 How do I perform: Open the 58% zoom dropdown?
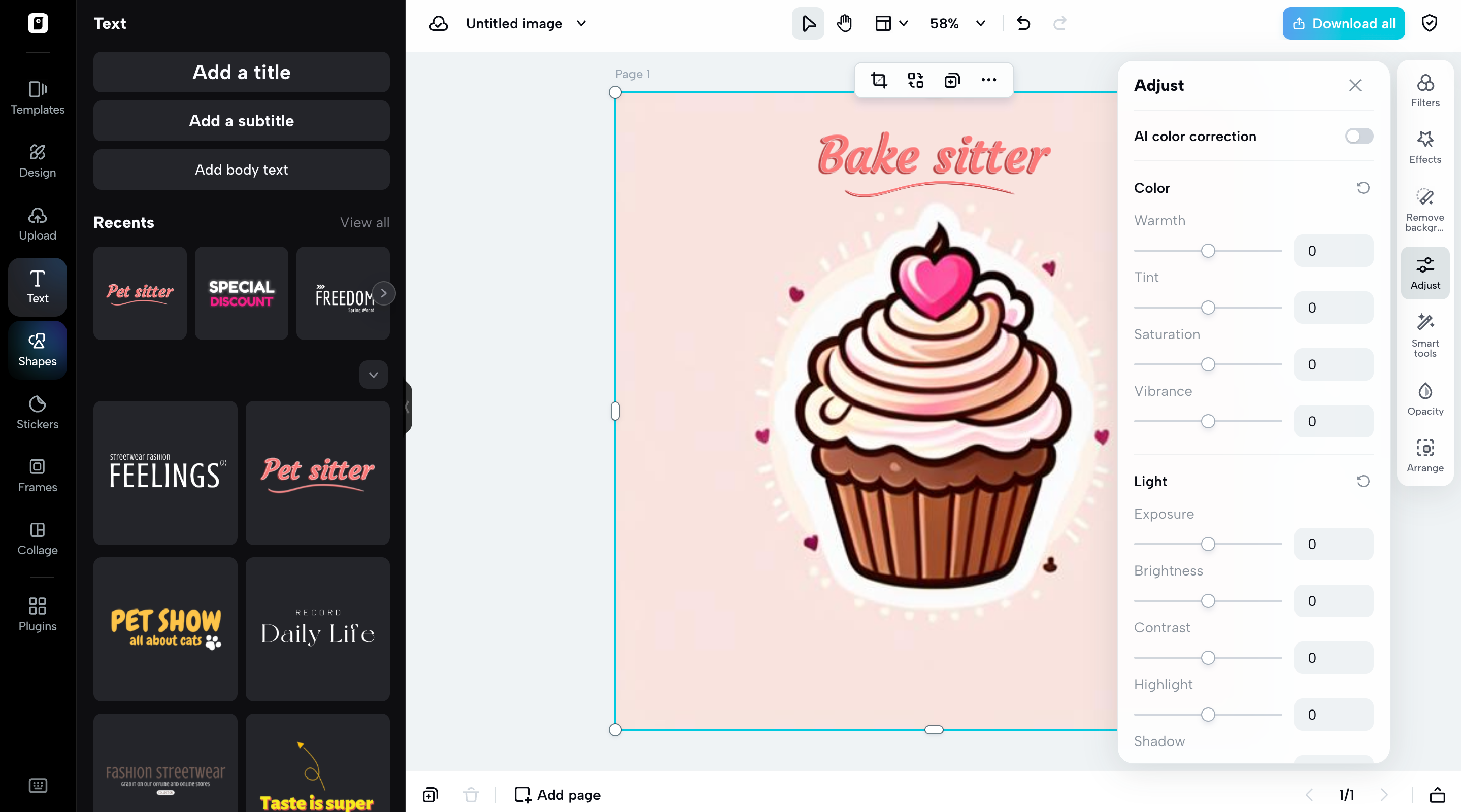957,23
